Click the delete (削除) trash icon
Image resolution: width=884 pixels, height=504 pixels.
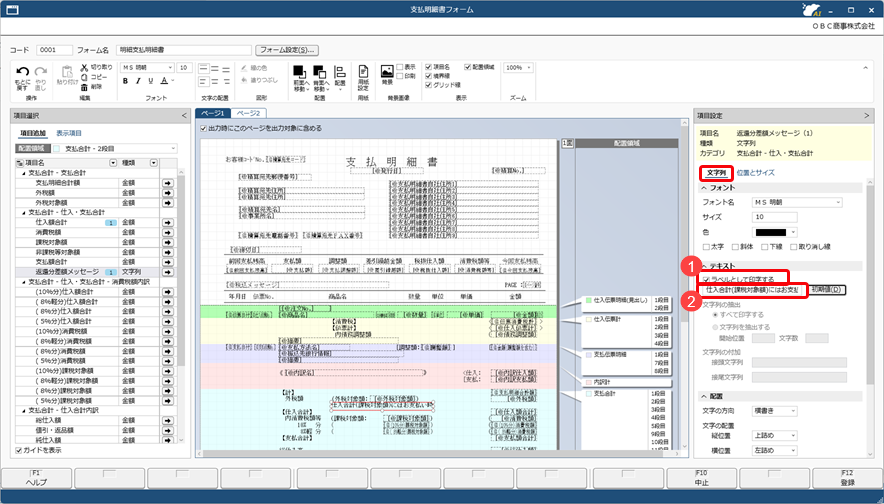tap(84, 87)
